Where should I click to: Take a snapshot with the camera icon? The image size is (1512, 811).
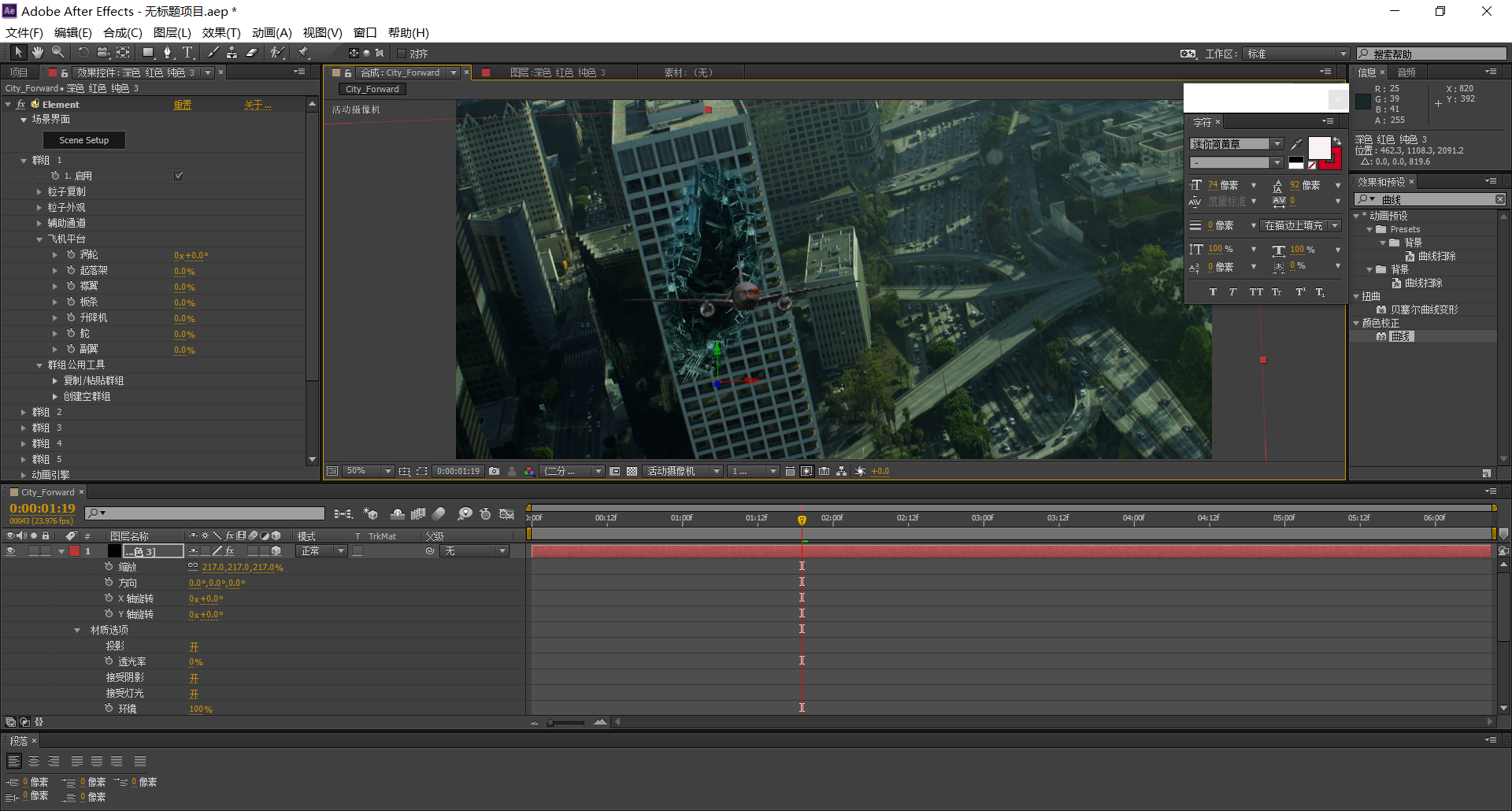(494, 472)
